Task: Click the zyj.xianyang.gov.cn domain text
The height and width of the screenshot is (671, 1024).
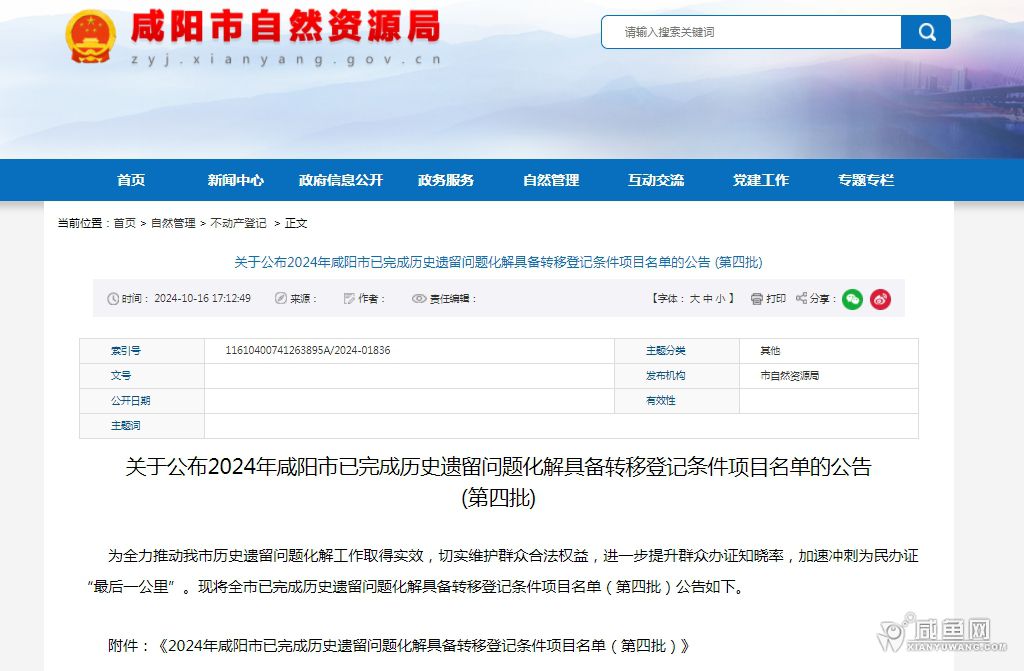Action: click(286, 59)
